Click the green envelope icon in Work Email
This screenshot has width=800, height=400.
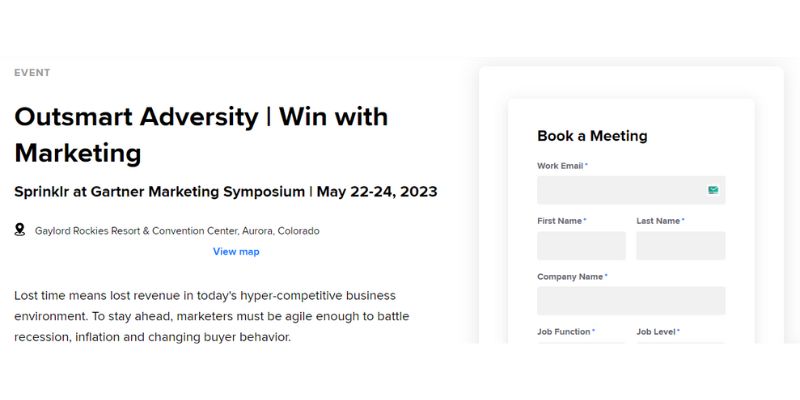713,190
